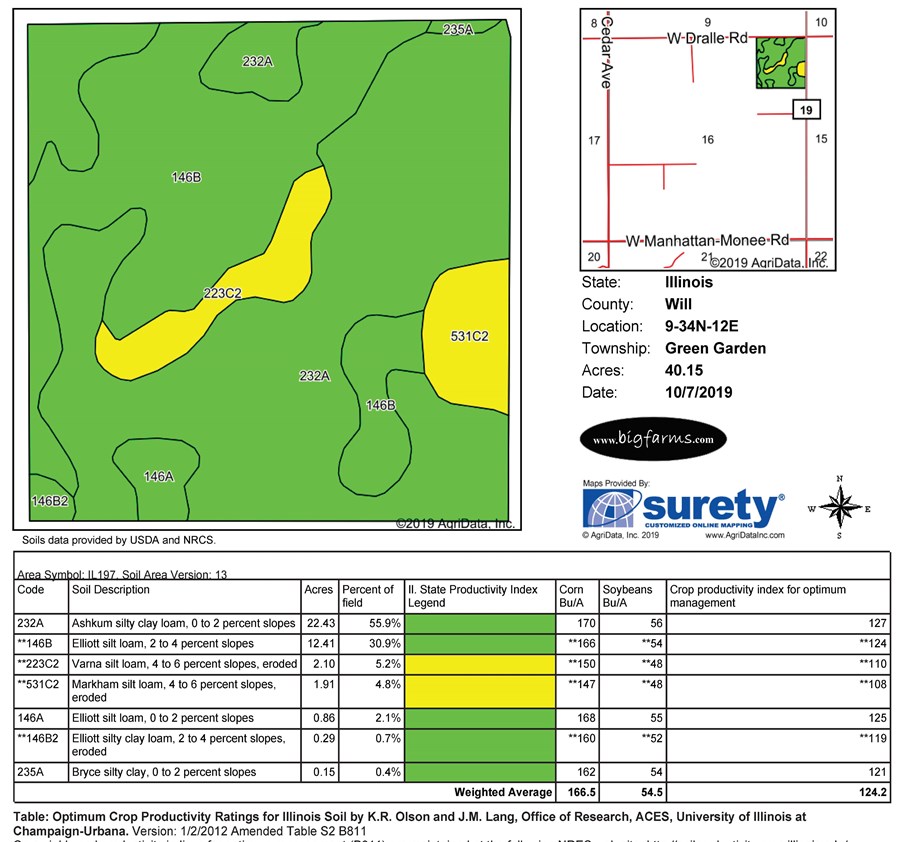Click weighted average corn value 166.5
Viewport: 900px width, 842px height.
[x=581, y=793]
